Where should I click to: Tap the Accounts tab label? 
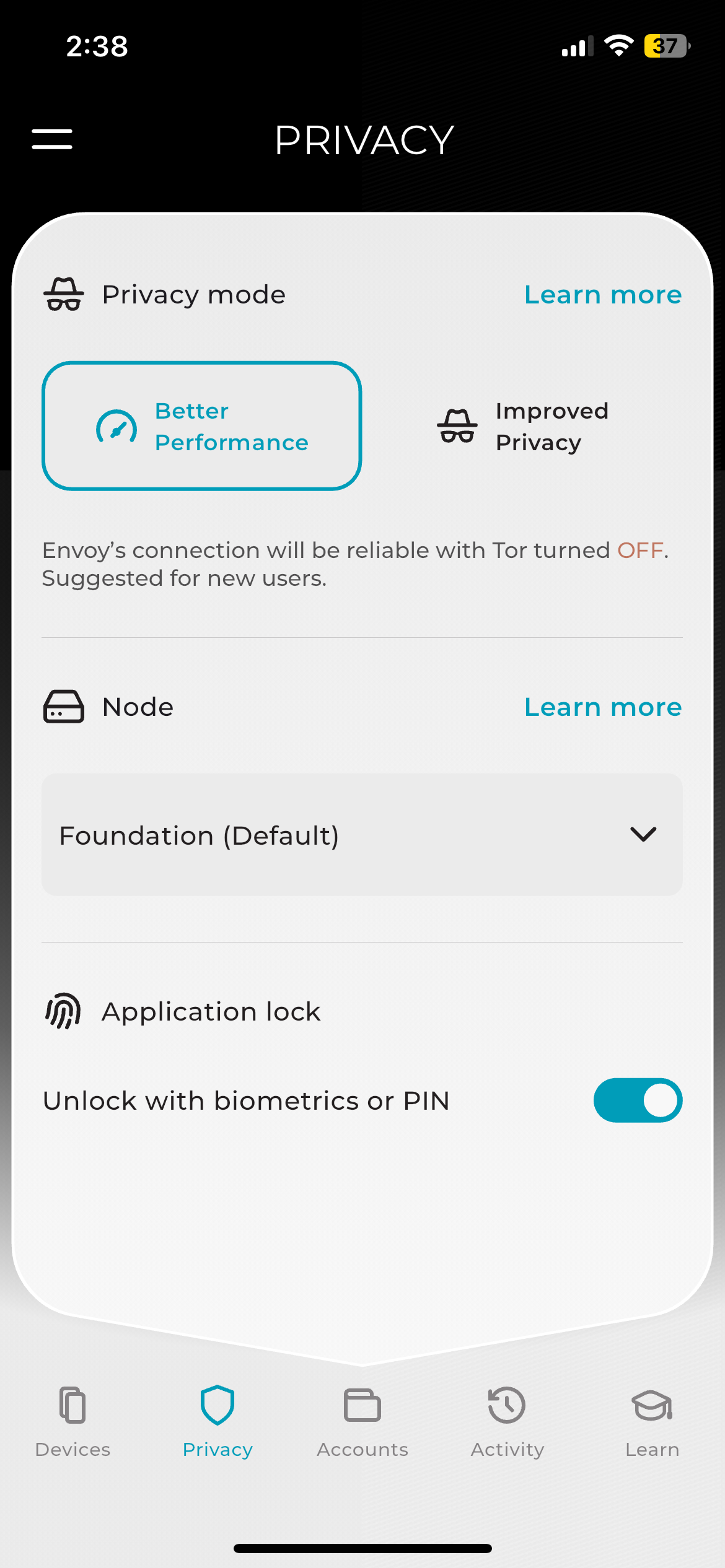click(362, 1450)
